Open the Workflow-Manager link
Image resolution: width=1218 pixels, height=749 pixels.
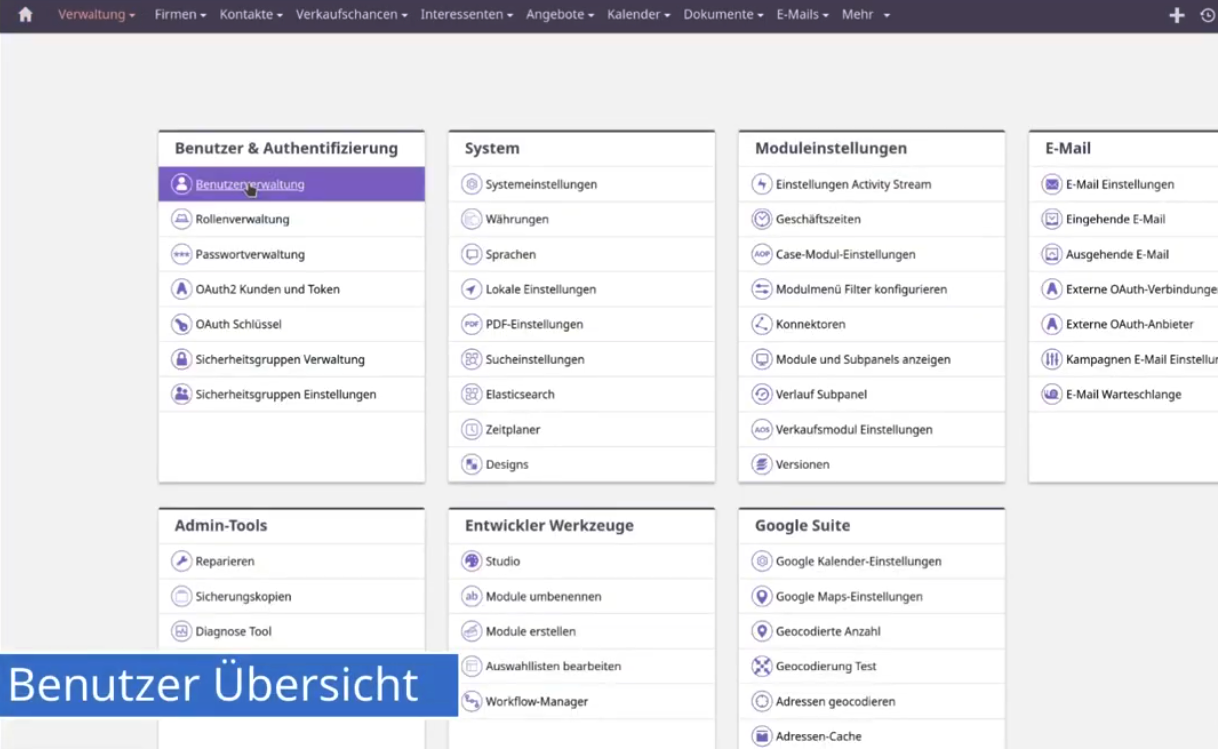pyautogui.click(x=537, y=701)
